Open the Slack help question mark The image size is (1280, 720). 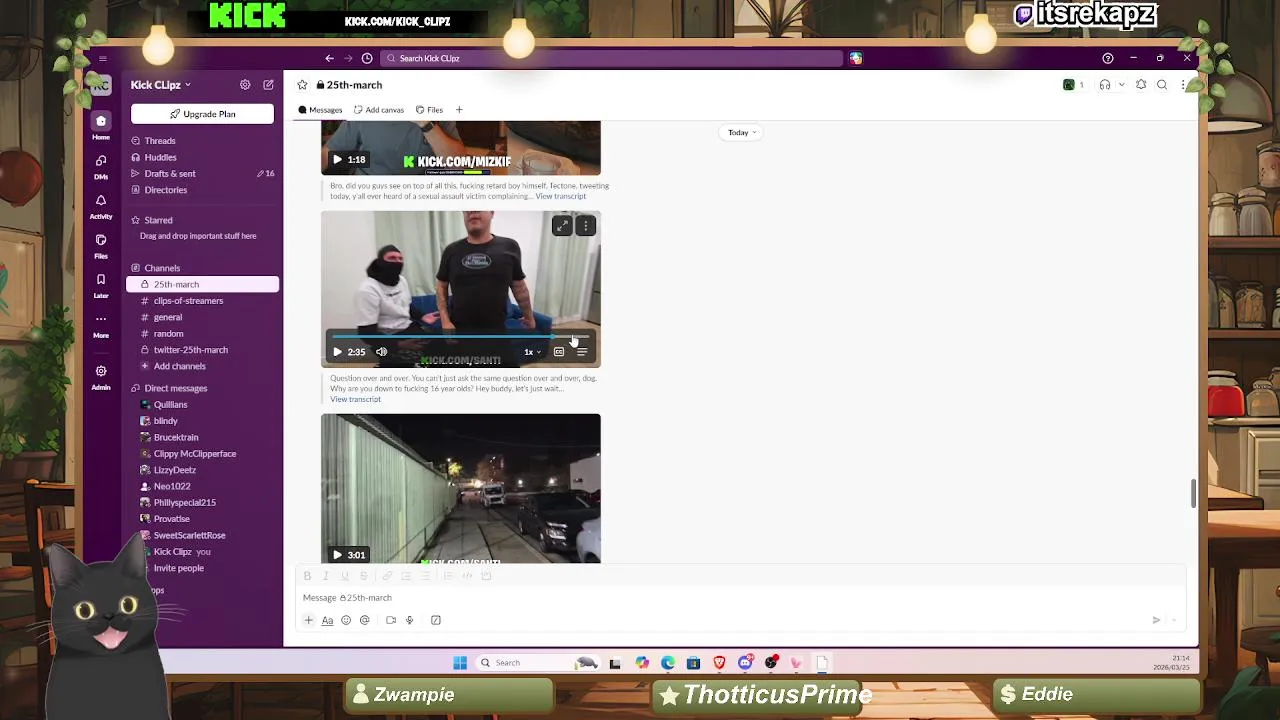[1107, 58]
